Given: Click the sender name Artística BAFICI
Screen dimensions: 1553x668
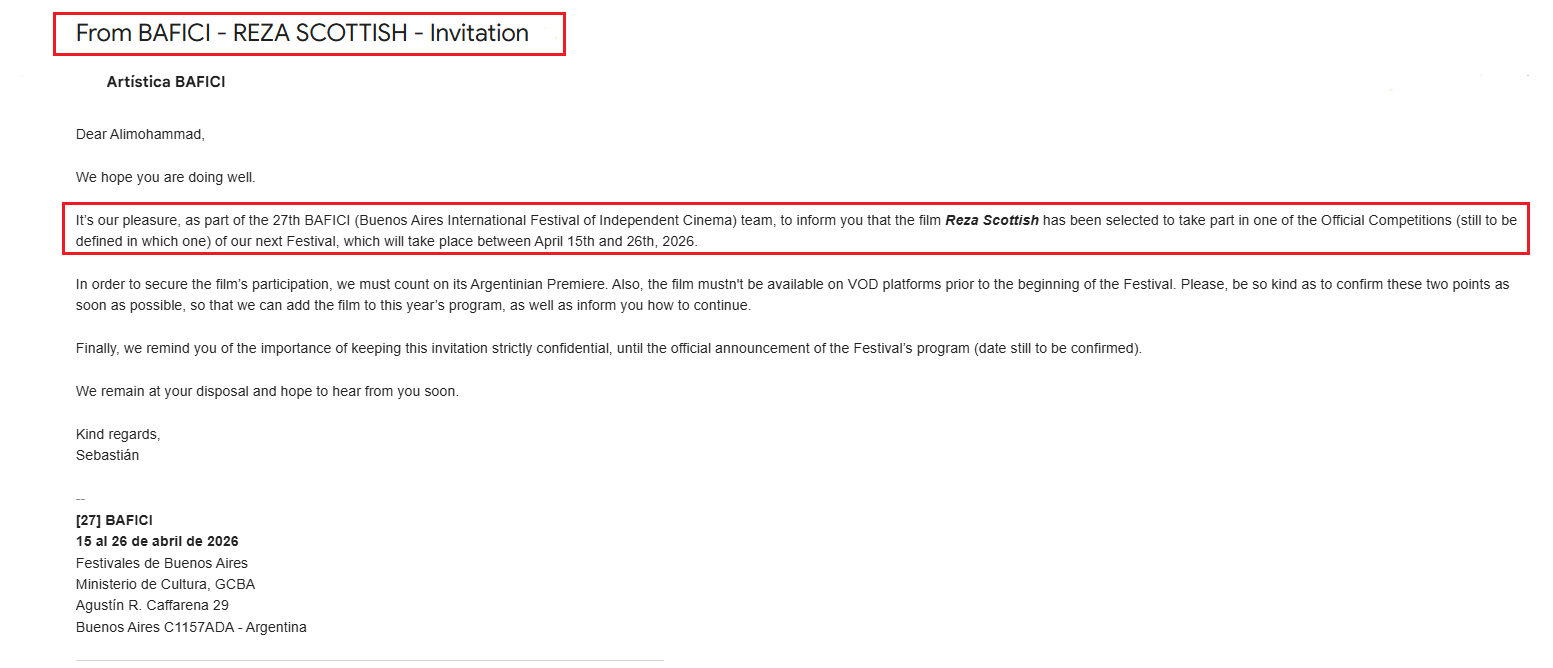Looking at the screenshot, I should [166, 82].
